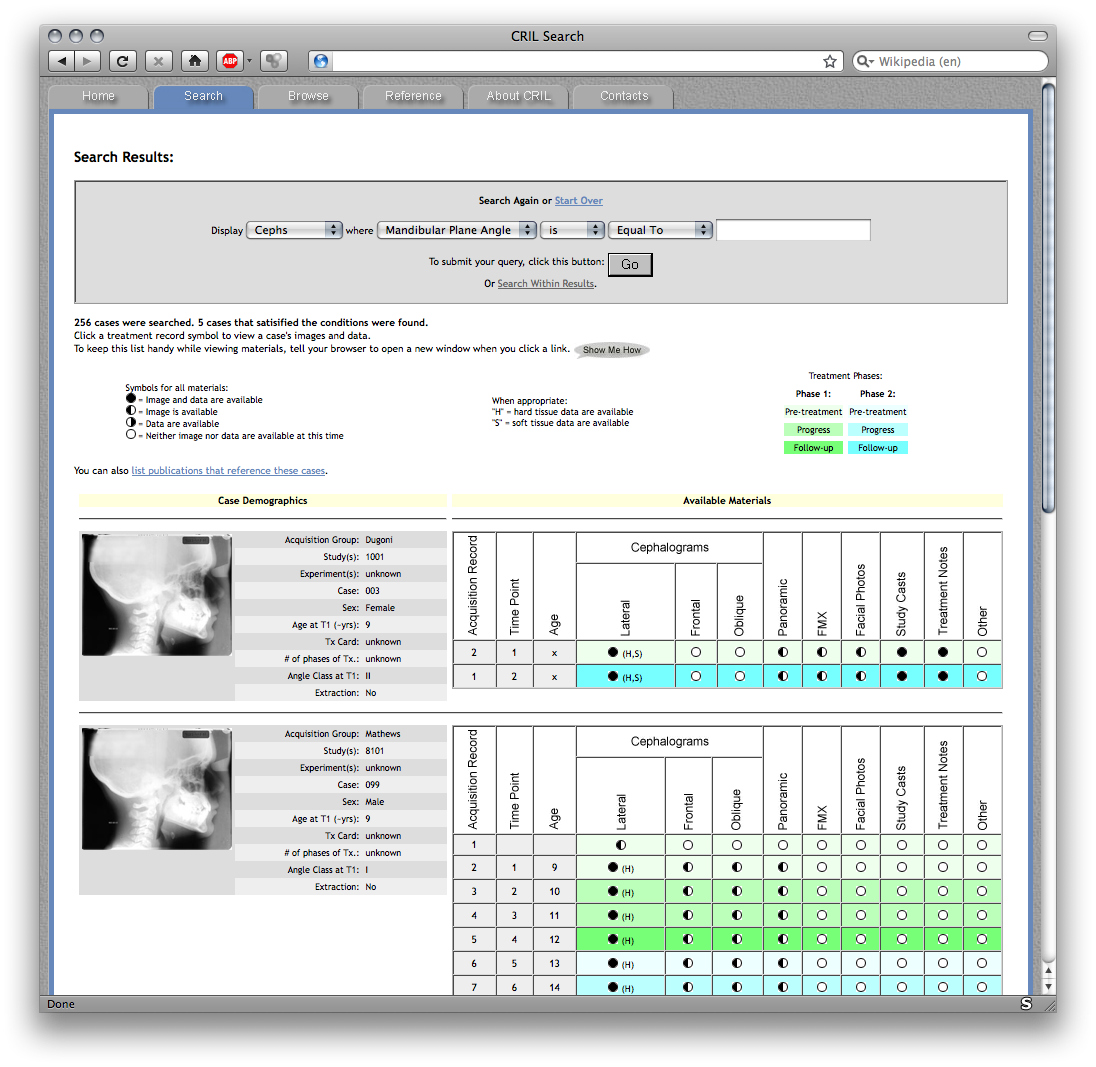Screen dimensions: 1096x1067
Task: Click the Follow-up green Phase 1 color legend
Action: coord(813,448)
